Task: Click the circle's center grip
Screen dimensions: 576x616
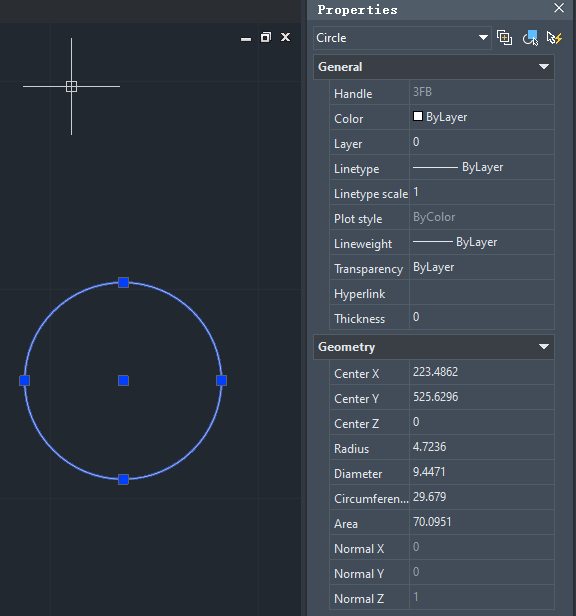Action: 123,380
